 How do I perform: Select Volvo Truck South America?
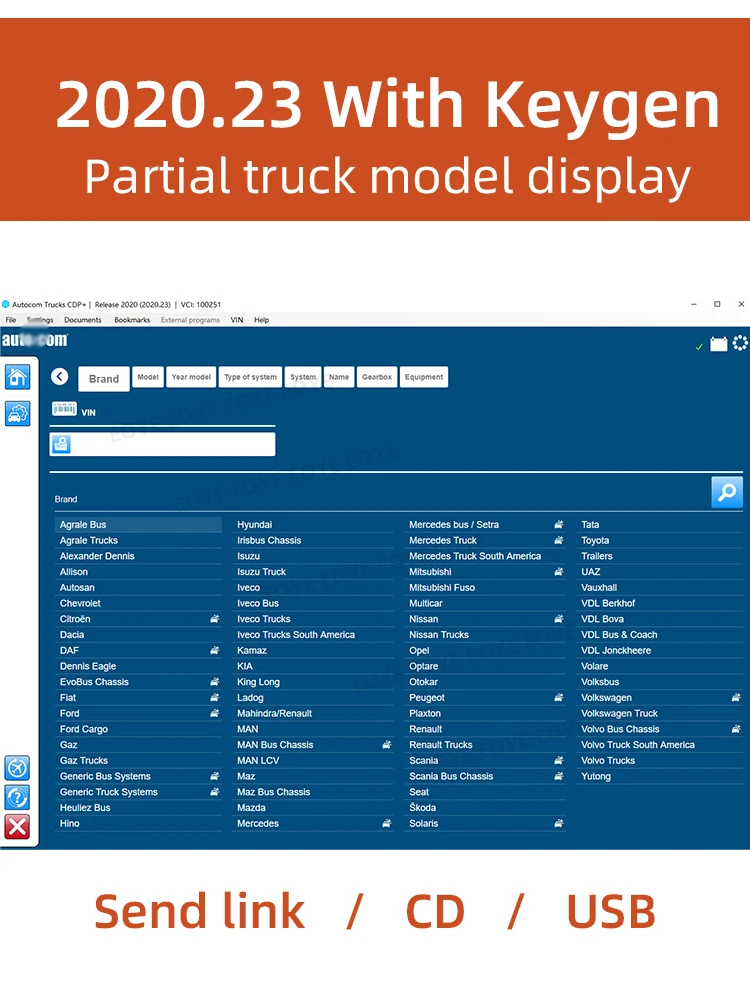(x=660, y=744)
